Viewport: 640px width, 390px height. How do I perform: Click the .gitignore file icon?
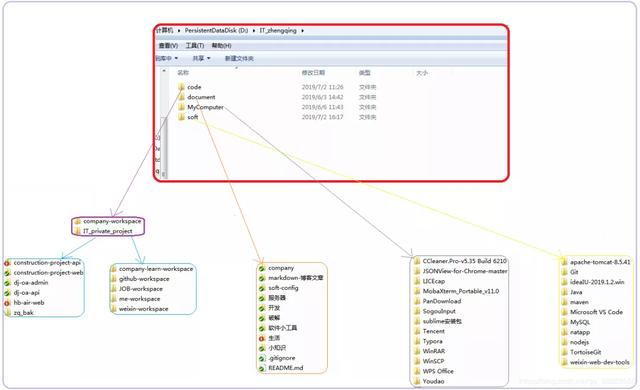(x=262, y=358)
